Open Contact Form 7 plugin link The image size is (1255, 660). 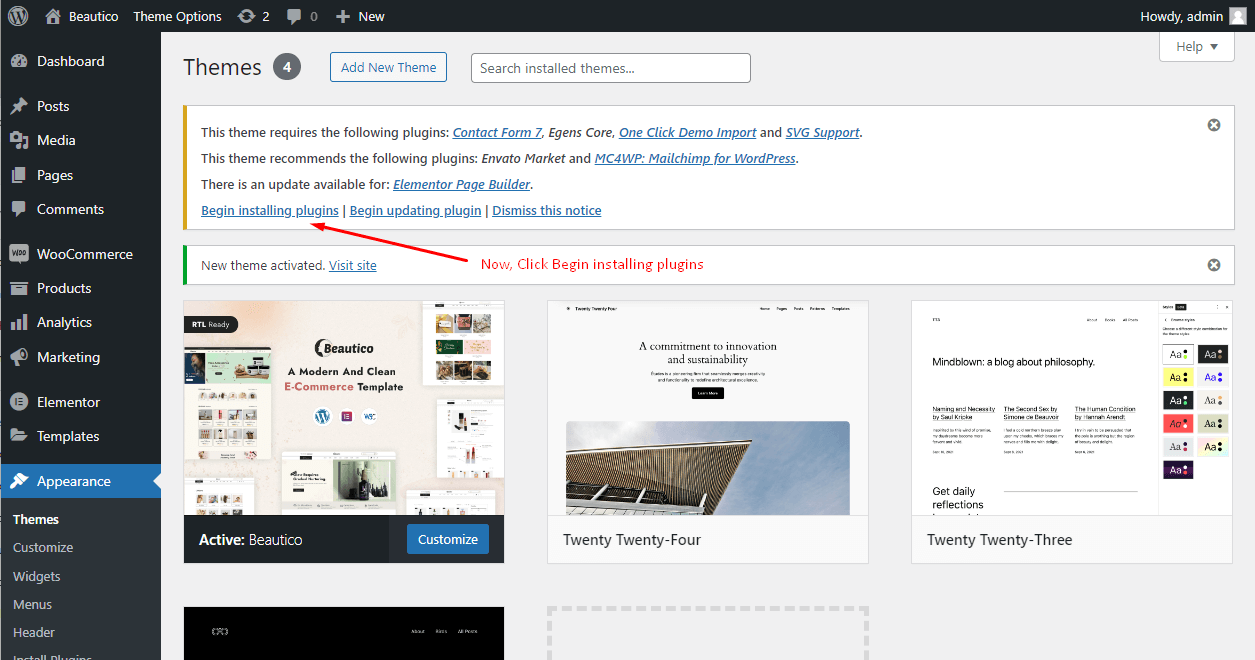coord(497,132)
